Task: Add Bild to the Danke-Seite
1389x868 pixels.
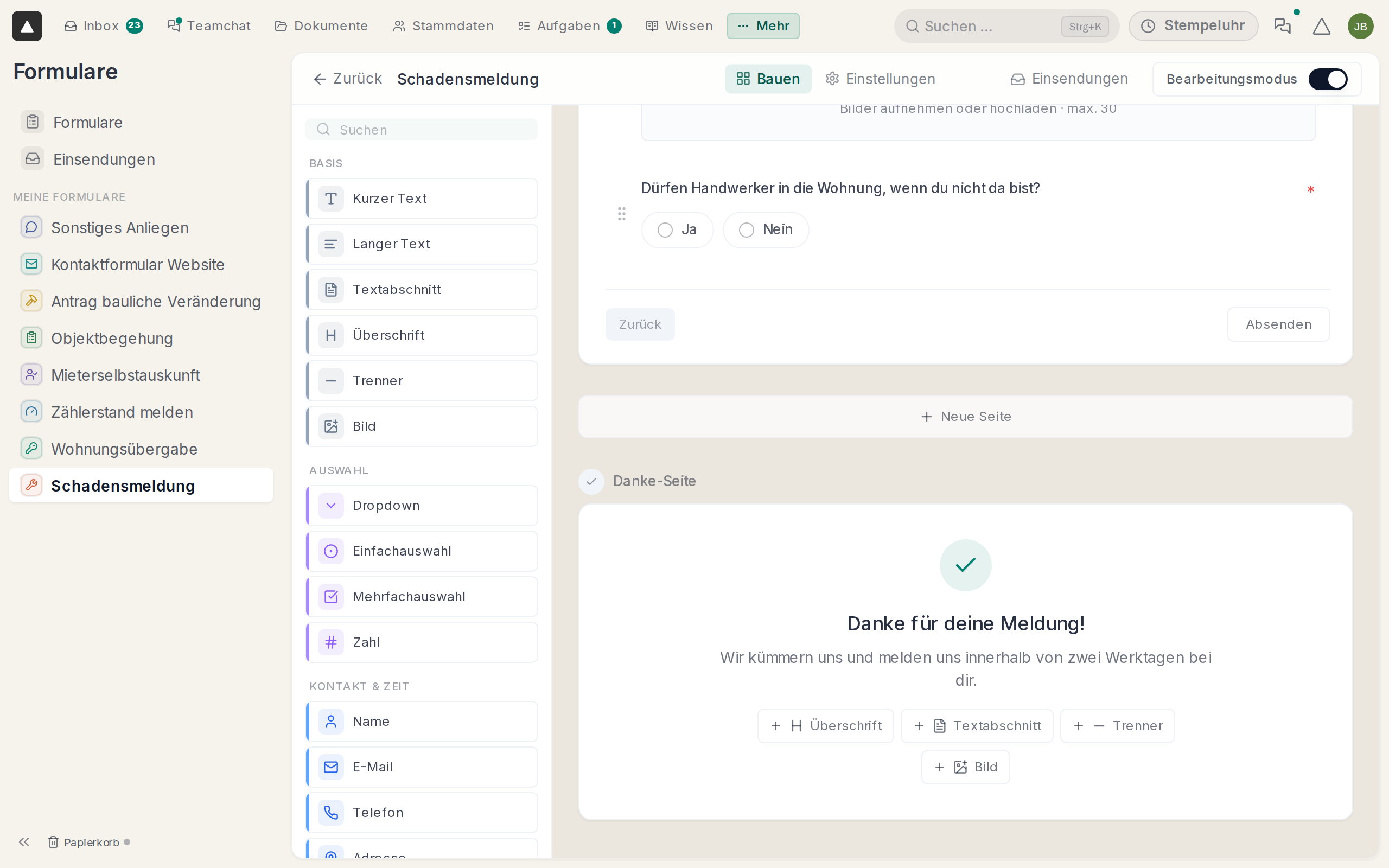Action: click(x=965, y=767)
